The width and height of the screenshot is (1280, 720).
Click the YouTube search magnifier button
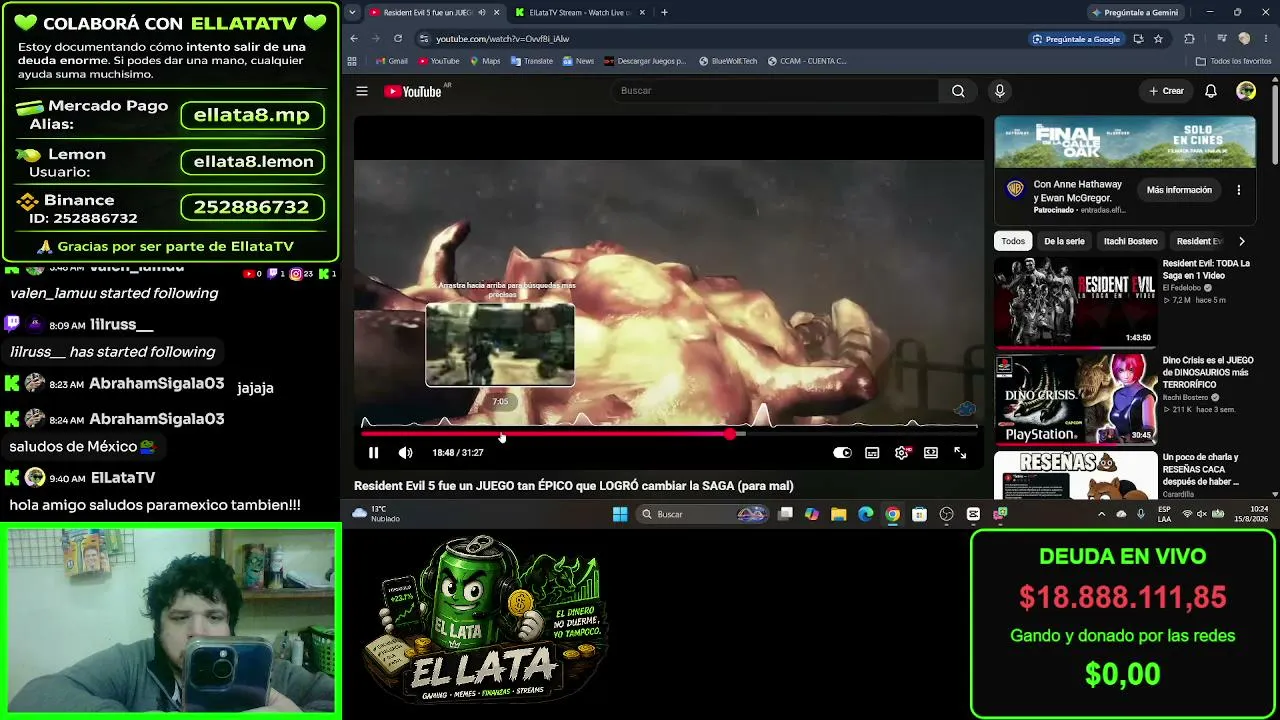click(x=958, y=91)
